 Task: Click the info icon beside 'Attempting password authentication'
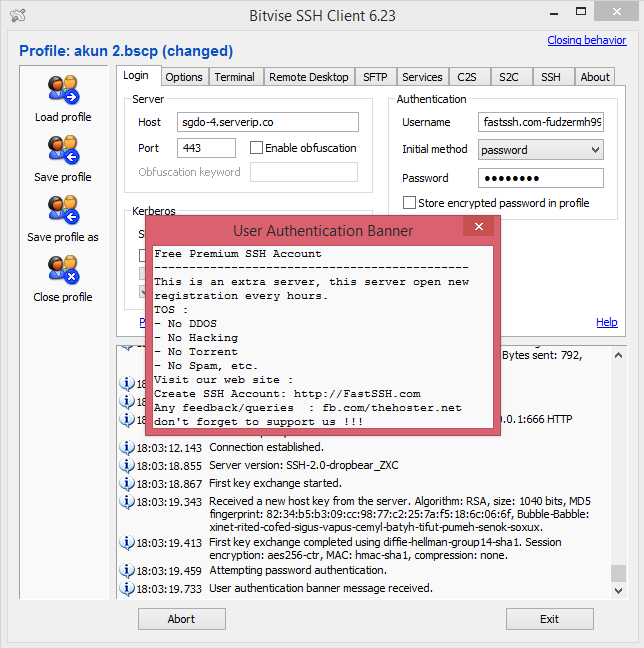pyautogui.click(x=127, y=570)
